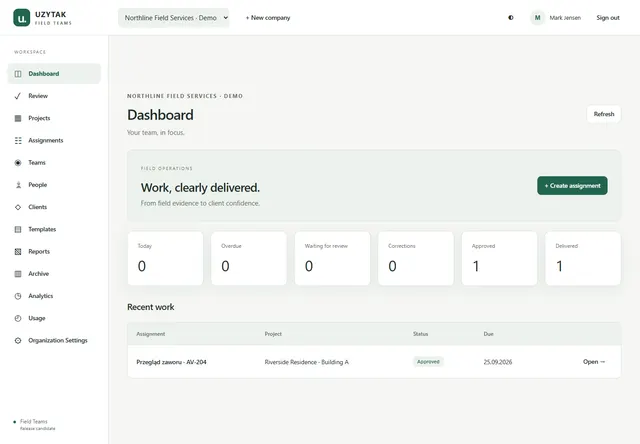Select the Corrections stat card
Screen dimensions: 640x444
[416, 258]
